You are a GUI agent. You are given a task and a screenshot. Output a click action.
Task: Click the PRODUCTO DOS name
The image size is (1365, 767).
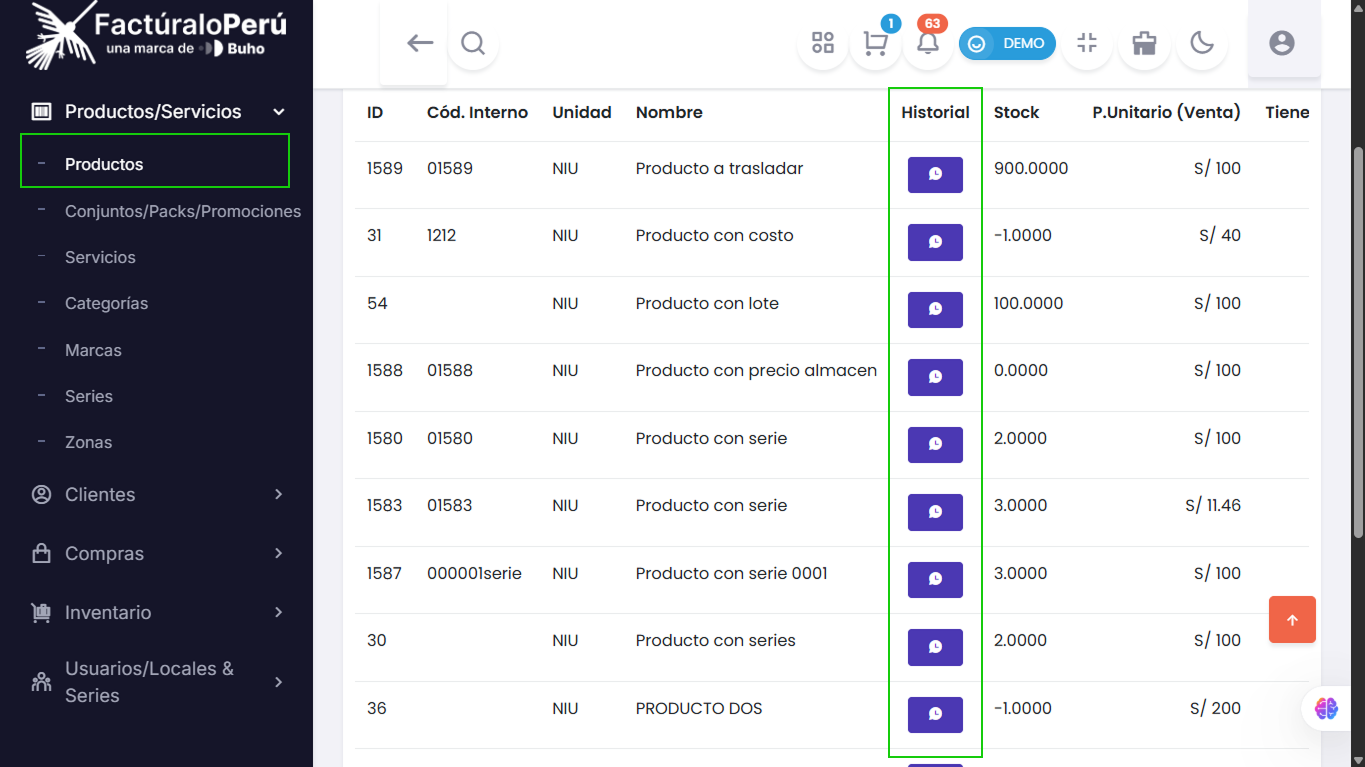699,708
